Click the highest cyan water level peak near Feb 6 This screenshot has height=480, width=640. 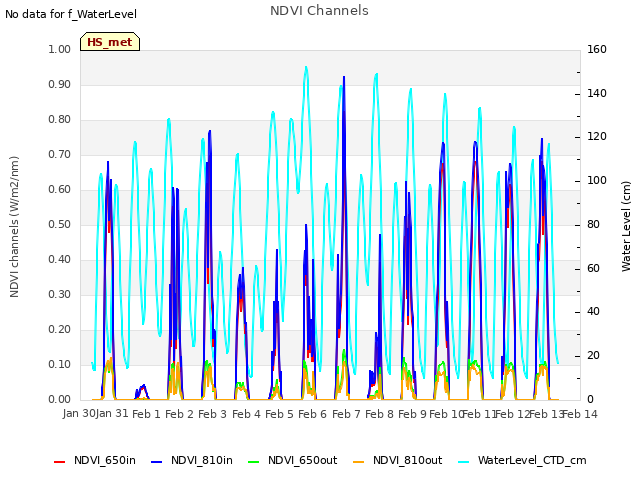[x=306, y=67]
